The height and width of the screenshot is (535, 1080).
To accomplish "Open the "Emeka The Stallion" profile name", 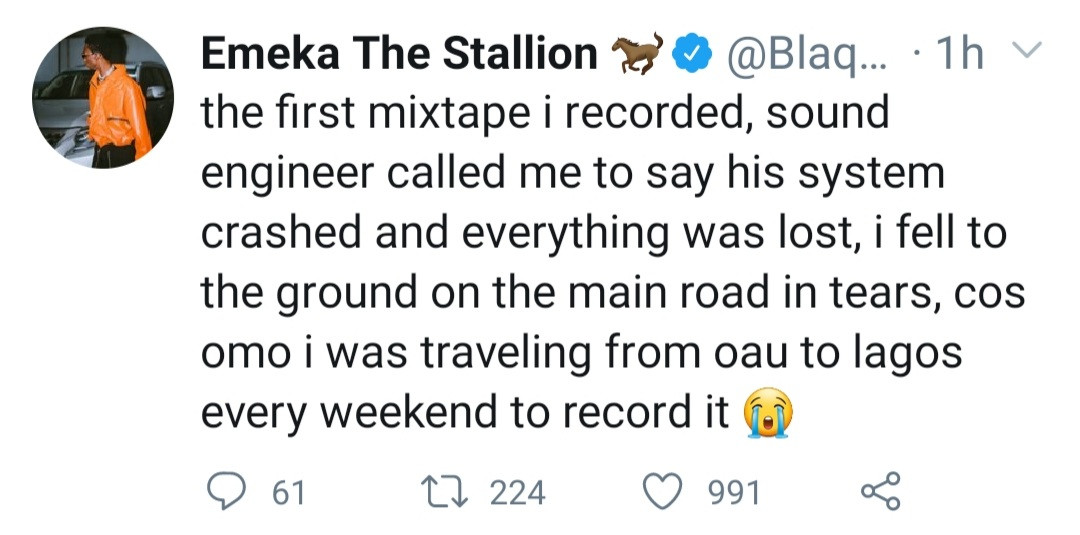I will 399,54.
